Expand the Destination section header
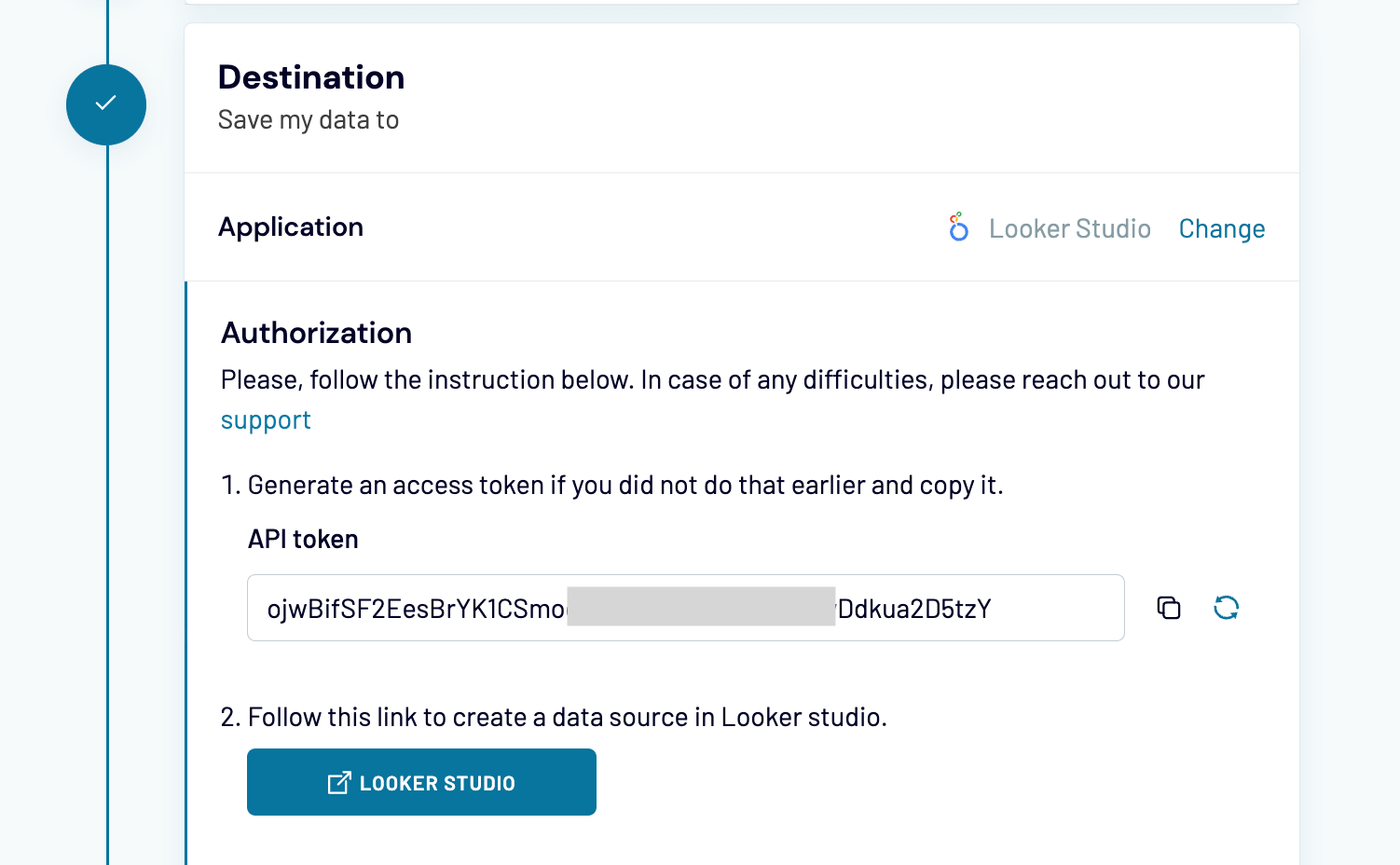Screen dimensions: 1400x865 (311, 76)
